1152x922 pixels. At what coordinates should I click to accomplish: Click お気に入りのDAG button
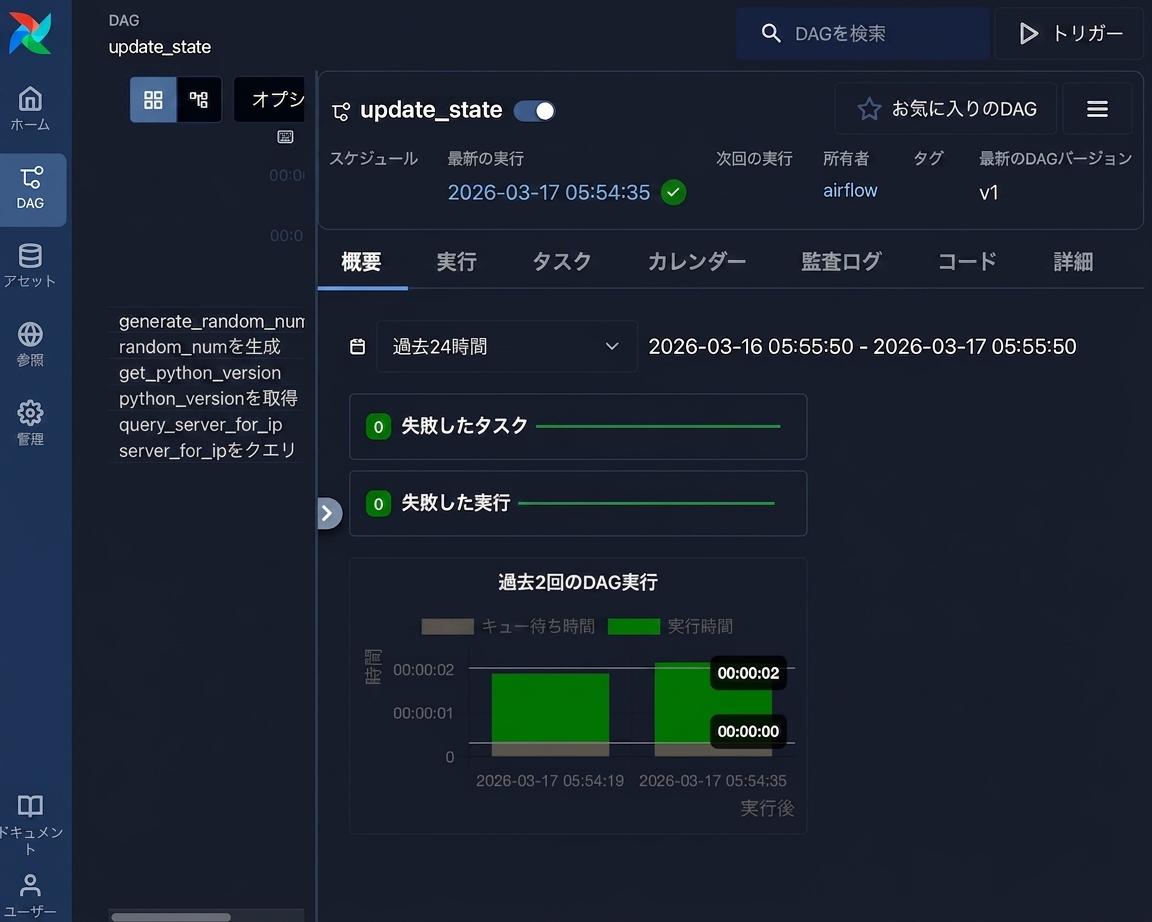click(x=946, y=109)
